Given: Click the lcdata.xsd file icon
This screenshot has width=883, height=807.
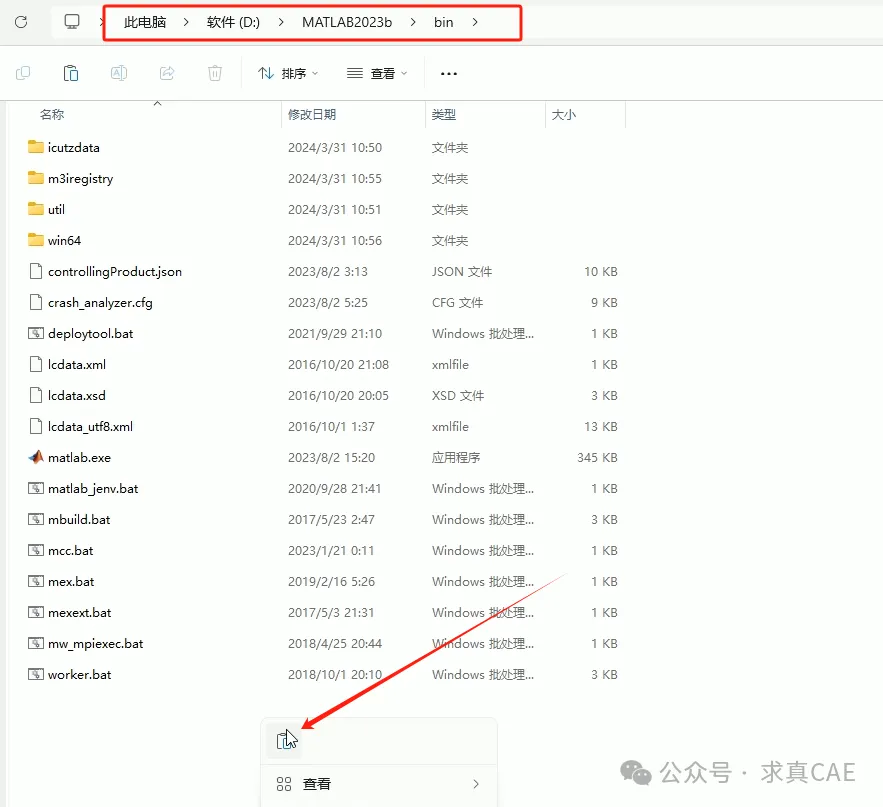Looking at the screenshot, I should [x=35, y=395].
